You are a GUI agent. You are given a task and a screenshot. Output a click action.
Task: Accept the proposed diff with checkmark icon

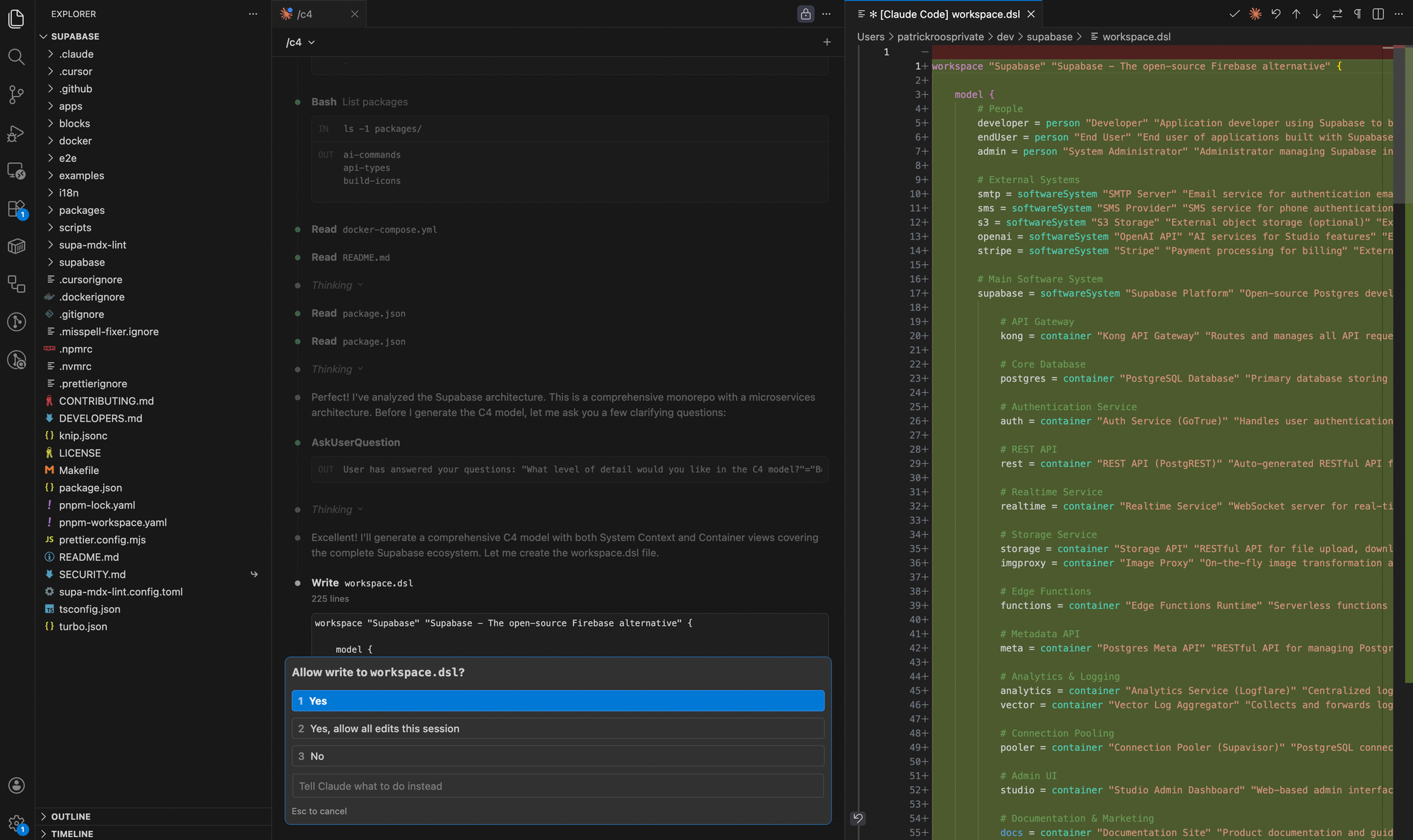1234,14
